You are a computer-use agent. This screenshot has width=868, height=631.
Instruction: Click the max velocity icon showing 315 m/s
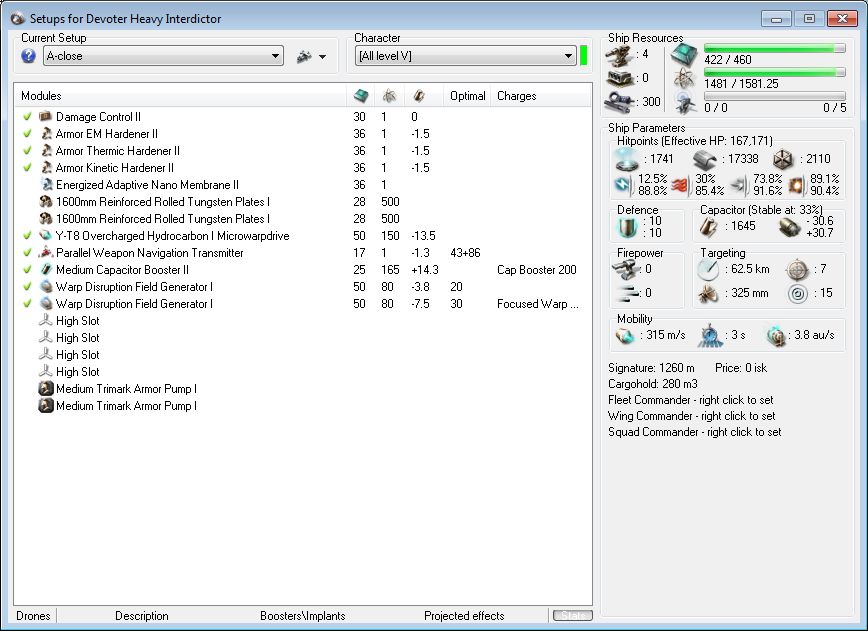[x=624, y=335]
